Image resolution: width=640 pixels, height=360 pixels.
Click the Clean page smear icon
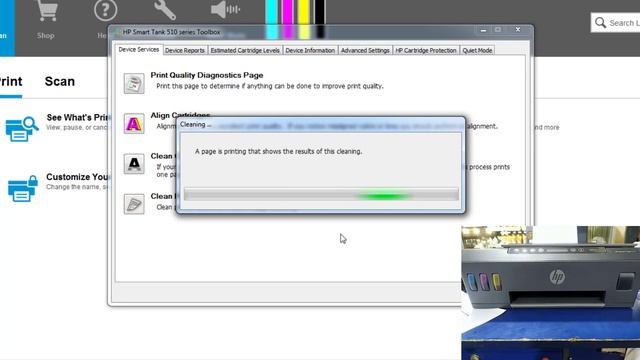coord(134,204)
